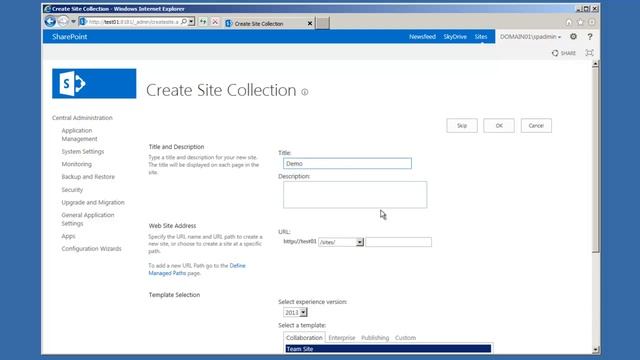Image resolution: width=640 pixels, height=360 pixels.
Task: Open Central Administration link
Action: tap(82, 118)
